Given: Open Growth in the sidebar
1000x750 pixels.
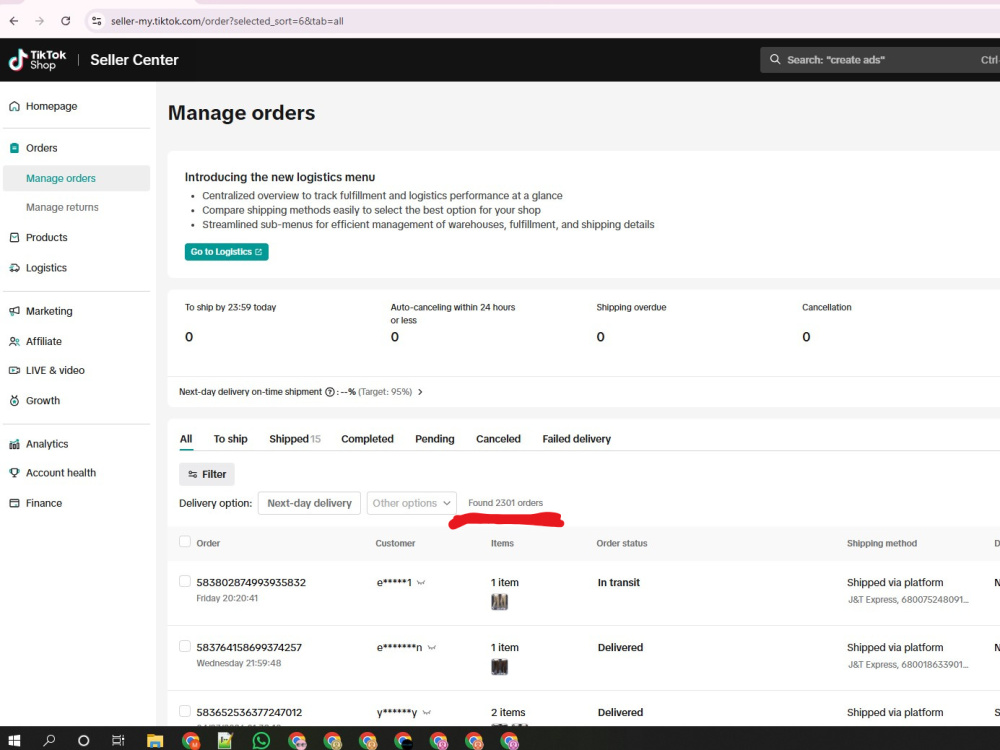Looking at the screenshot, I should click(43, 401).
